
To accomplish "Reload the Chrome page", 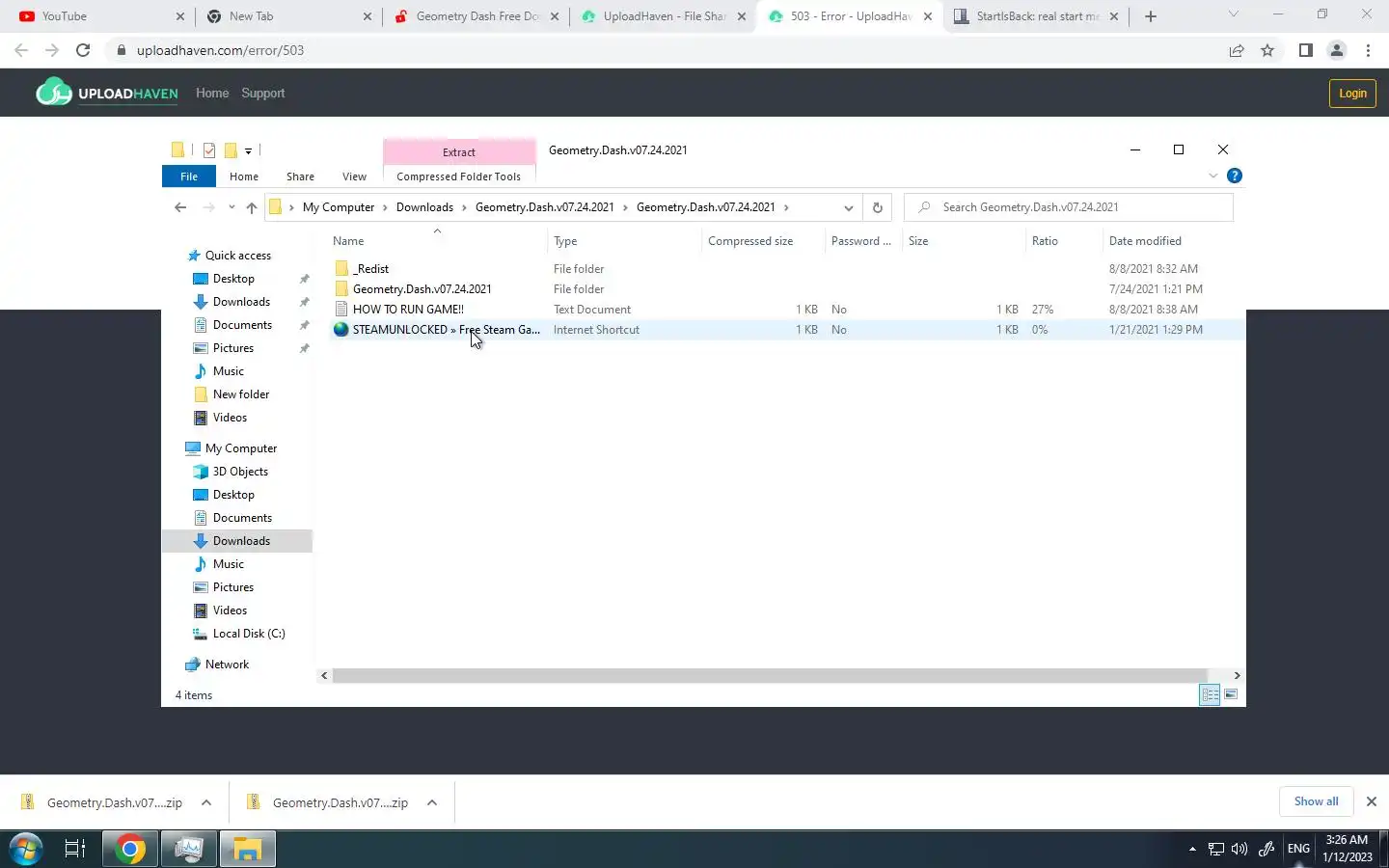I will (83, 50).
